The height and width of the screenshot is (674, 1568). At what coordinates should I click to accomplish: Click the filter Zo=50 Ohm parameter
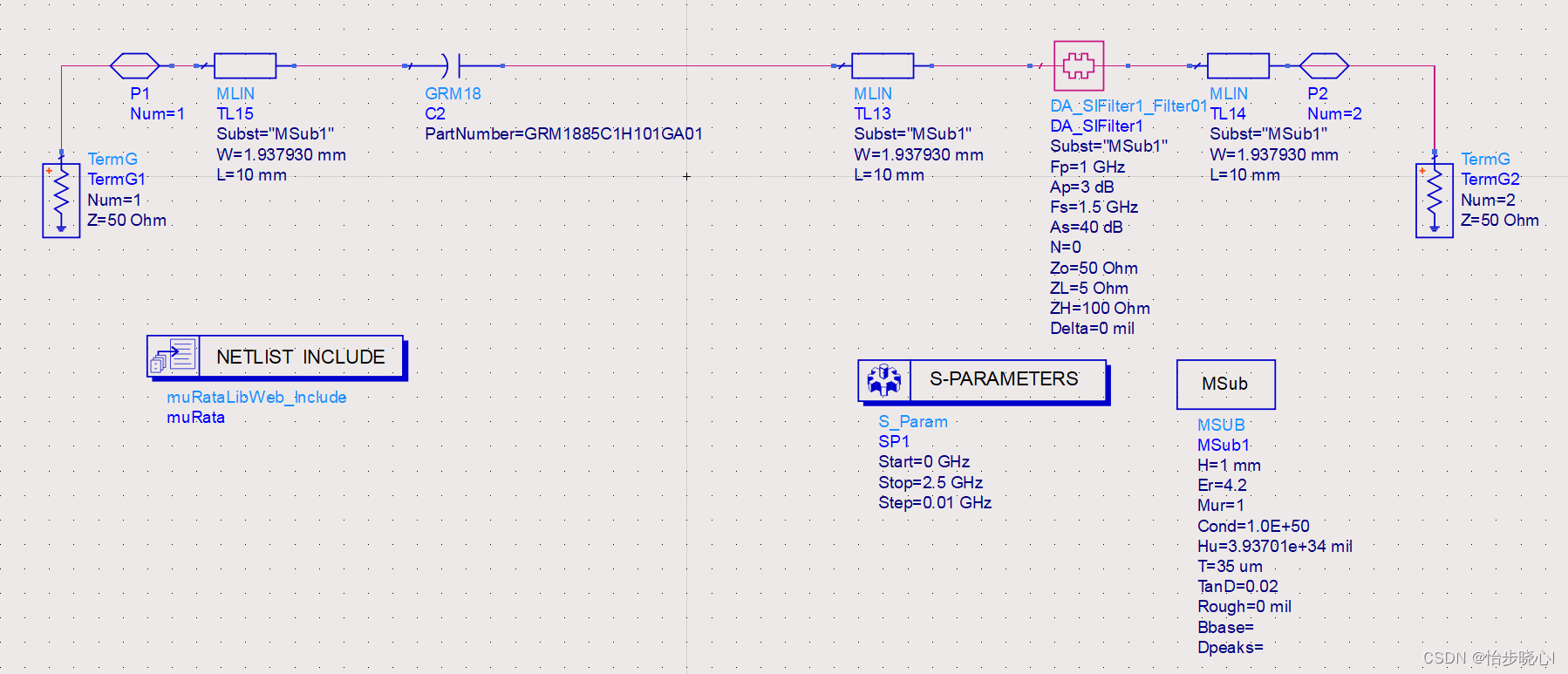click(x=1094, y=268)
